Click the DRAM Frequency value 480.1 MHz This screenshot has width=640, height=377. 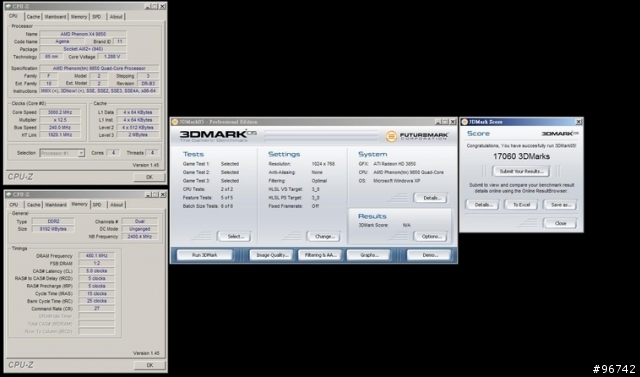[96, 256]
